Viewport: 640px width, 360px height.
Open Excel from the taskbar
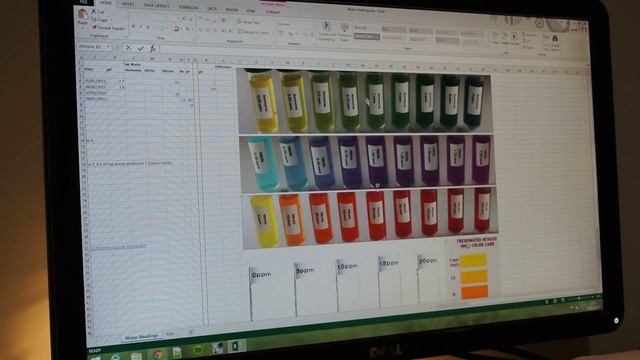[236, 346]
